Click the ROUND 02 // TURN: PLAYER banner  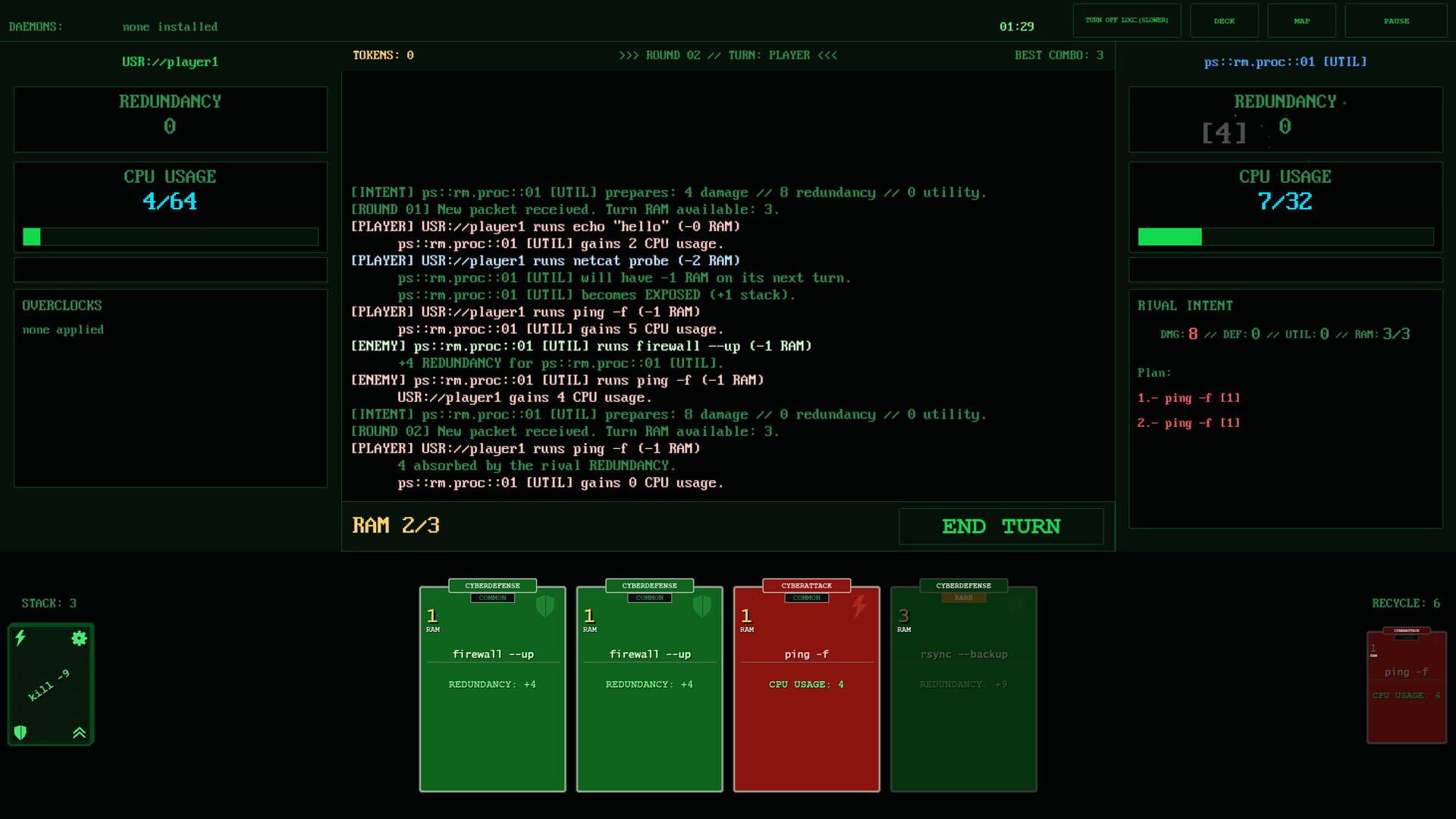(728, 55)
